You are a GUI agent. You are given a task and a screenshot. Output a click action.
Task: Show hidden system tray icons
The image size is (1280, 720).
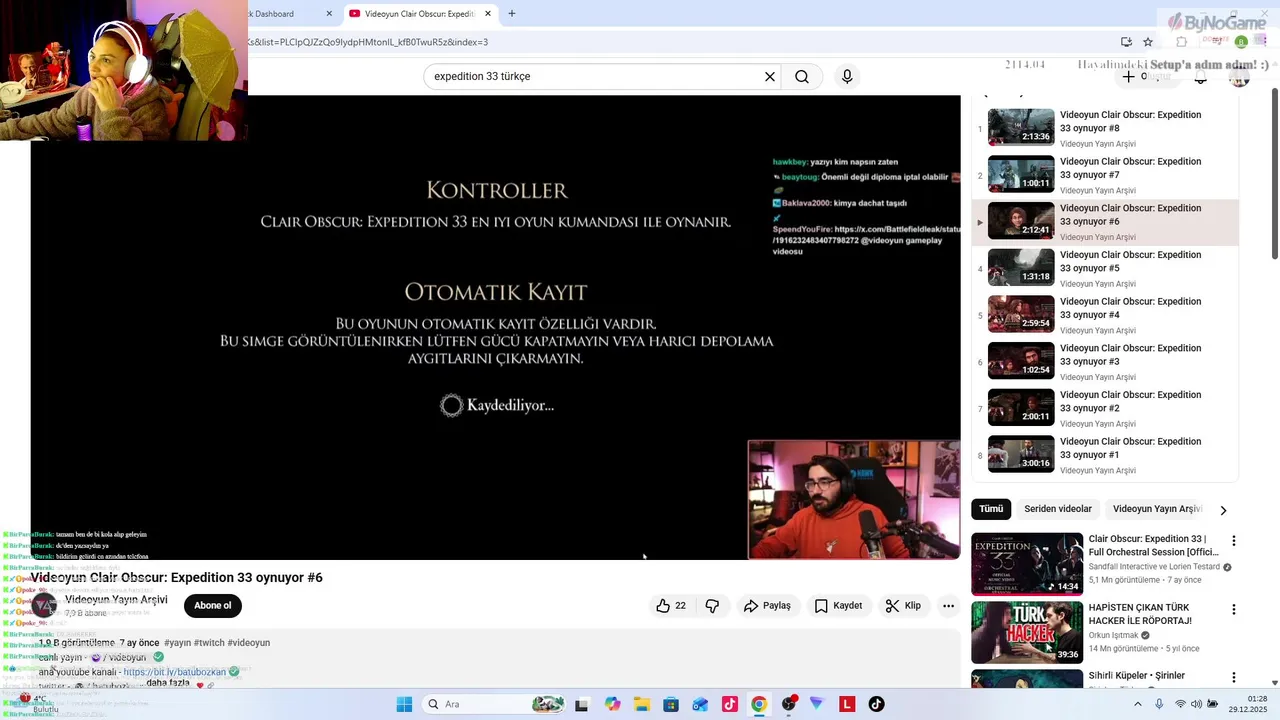tap(1137, 704)
